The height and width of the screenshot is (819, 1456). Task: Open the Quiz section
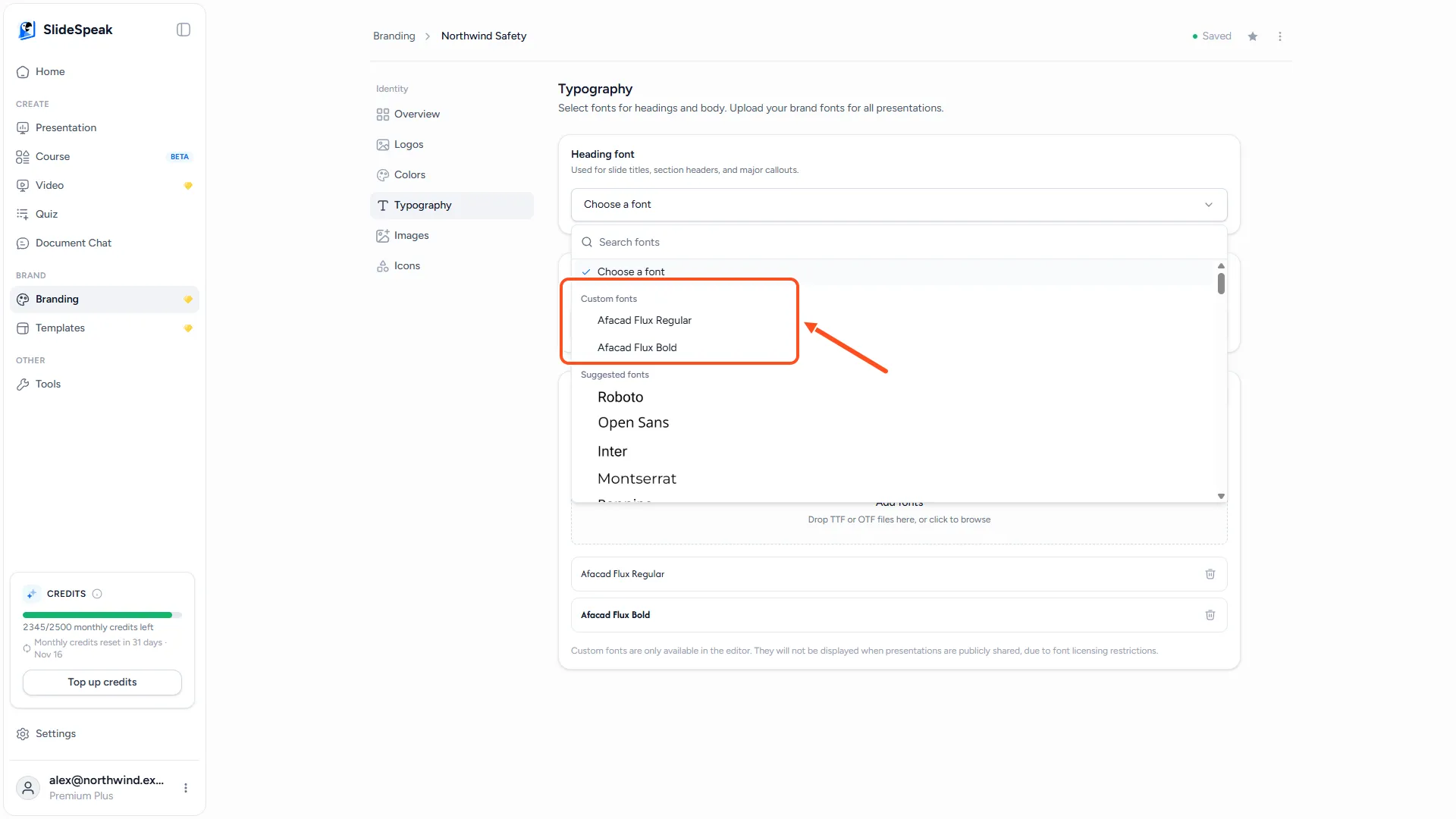104,214
